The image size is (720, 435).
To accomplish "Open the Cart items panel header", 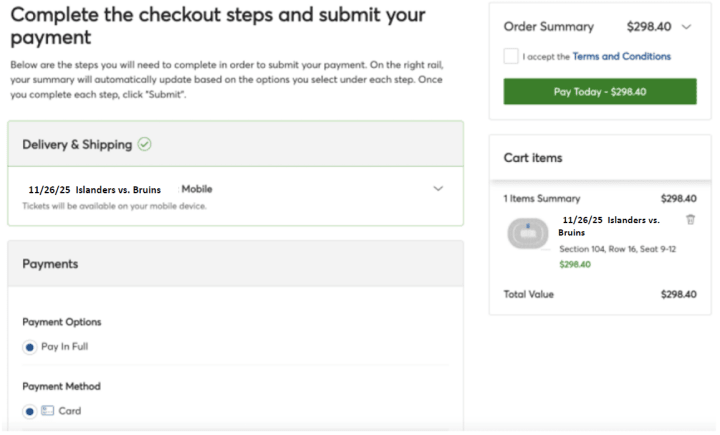I will click(600, 158).
